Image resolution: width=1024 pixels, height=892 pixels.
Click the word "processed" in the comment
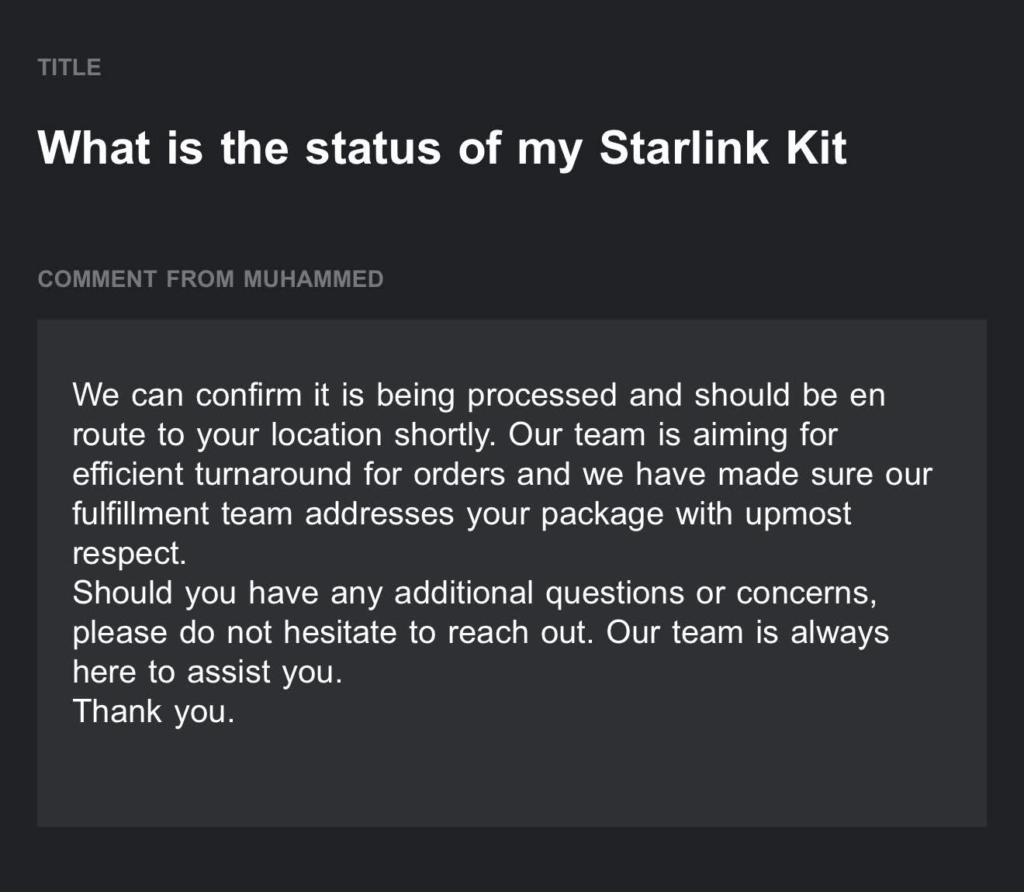pos(542,395)
